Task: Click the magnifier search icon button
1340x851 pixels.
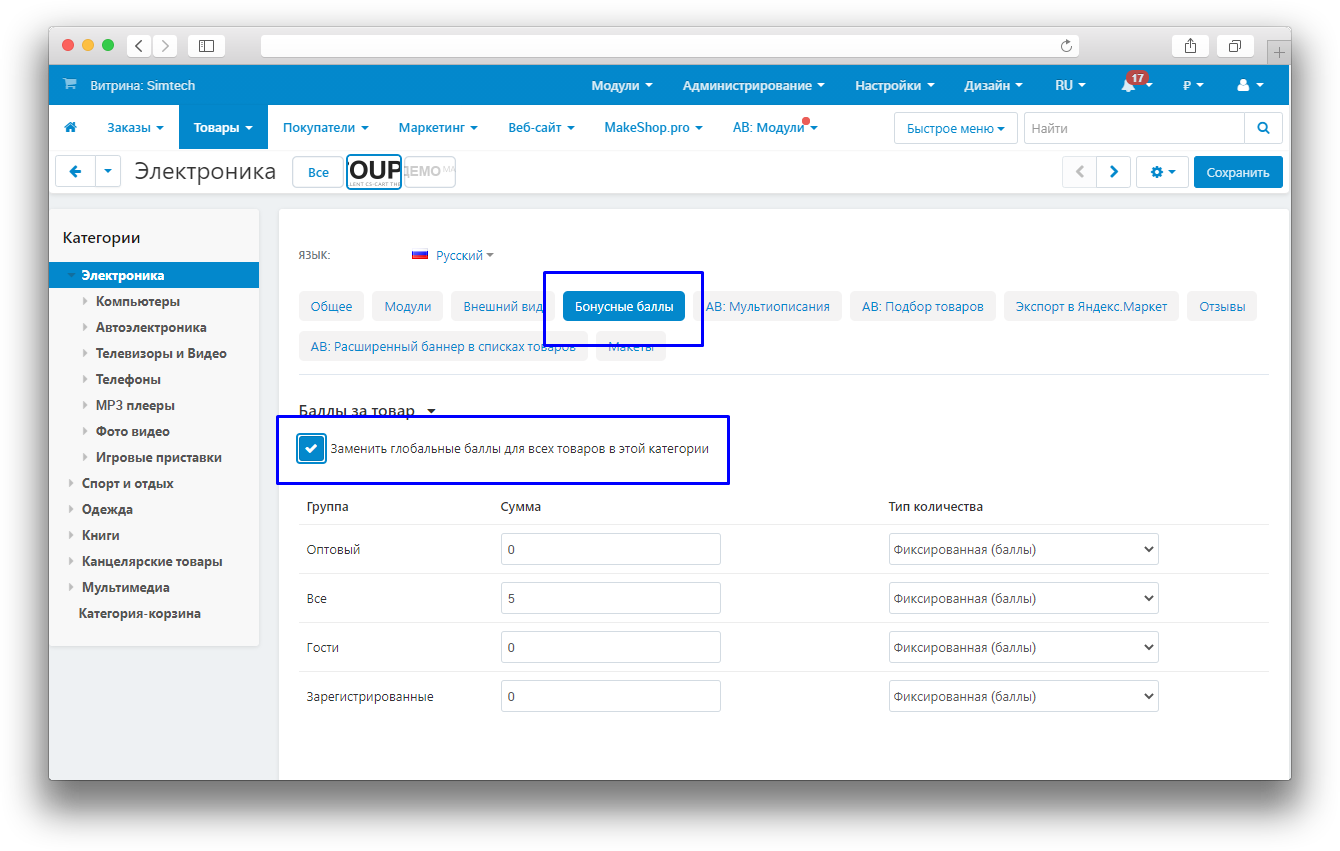Action: click(1263, 128)
